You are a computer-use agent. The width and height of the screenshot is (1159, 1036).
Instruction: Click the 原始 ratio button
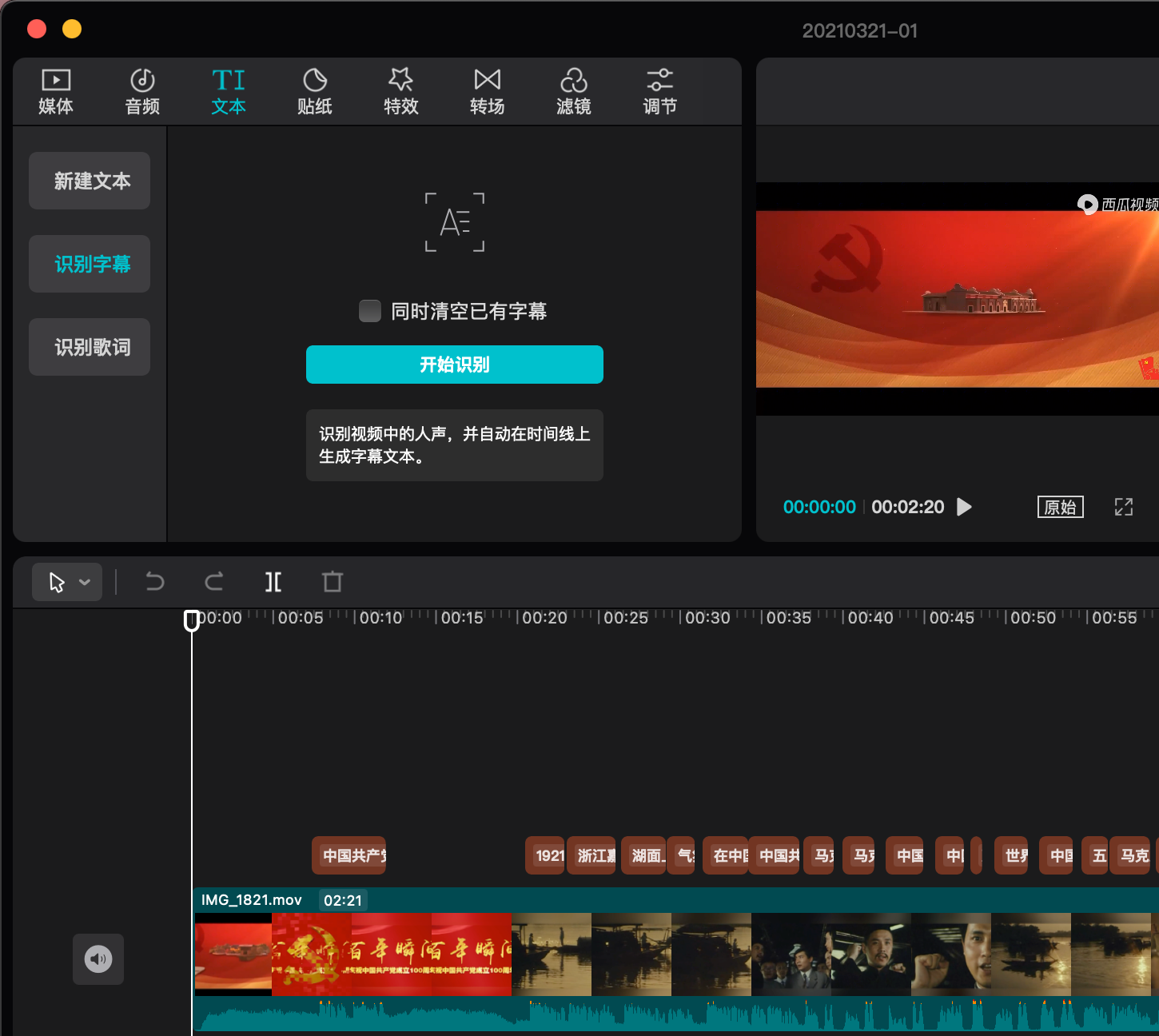coord(1060,506)
